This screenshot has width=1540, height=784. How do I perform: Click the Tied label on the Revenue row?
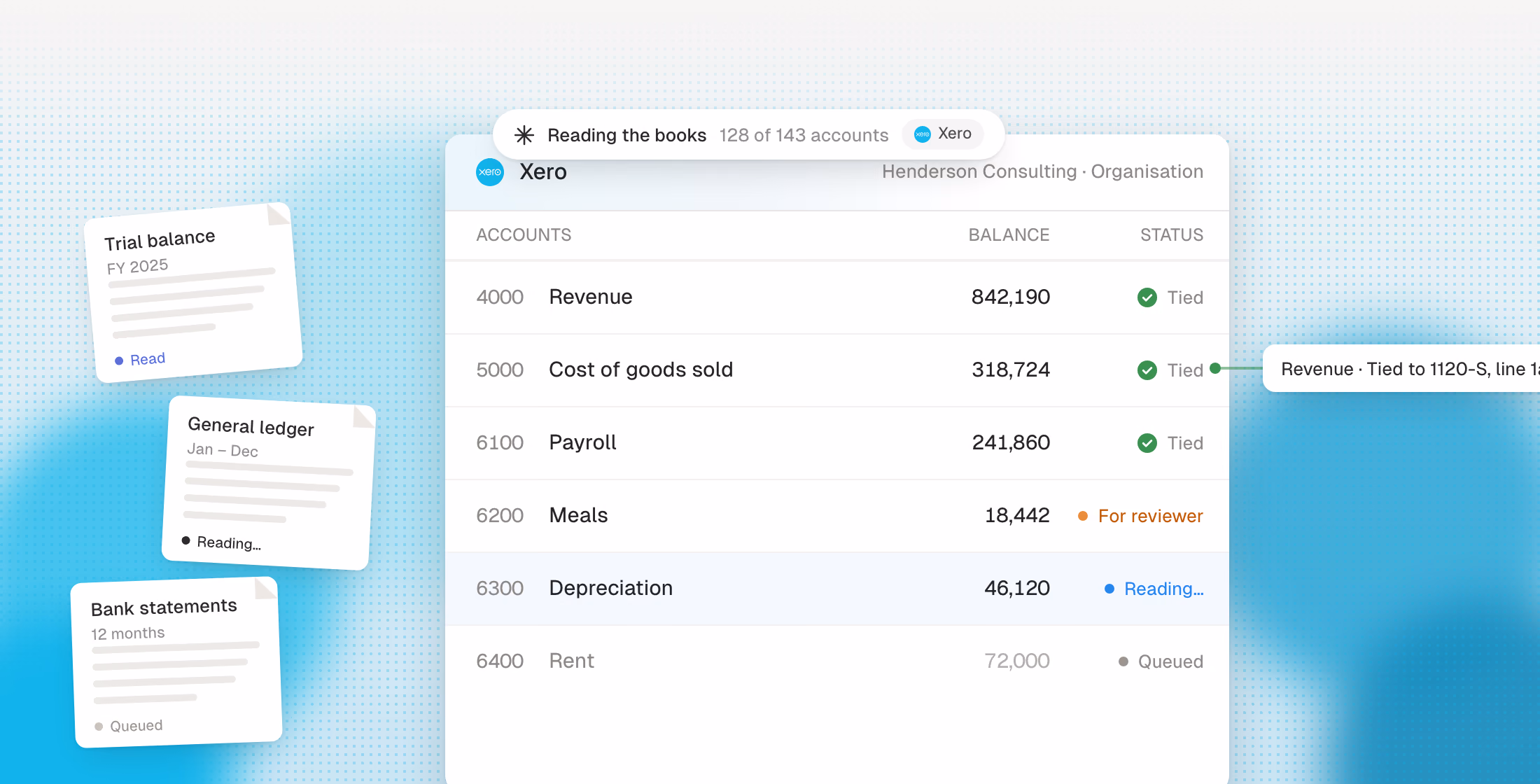1185,297
